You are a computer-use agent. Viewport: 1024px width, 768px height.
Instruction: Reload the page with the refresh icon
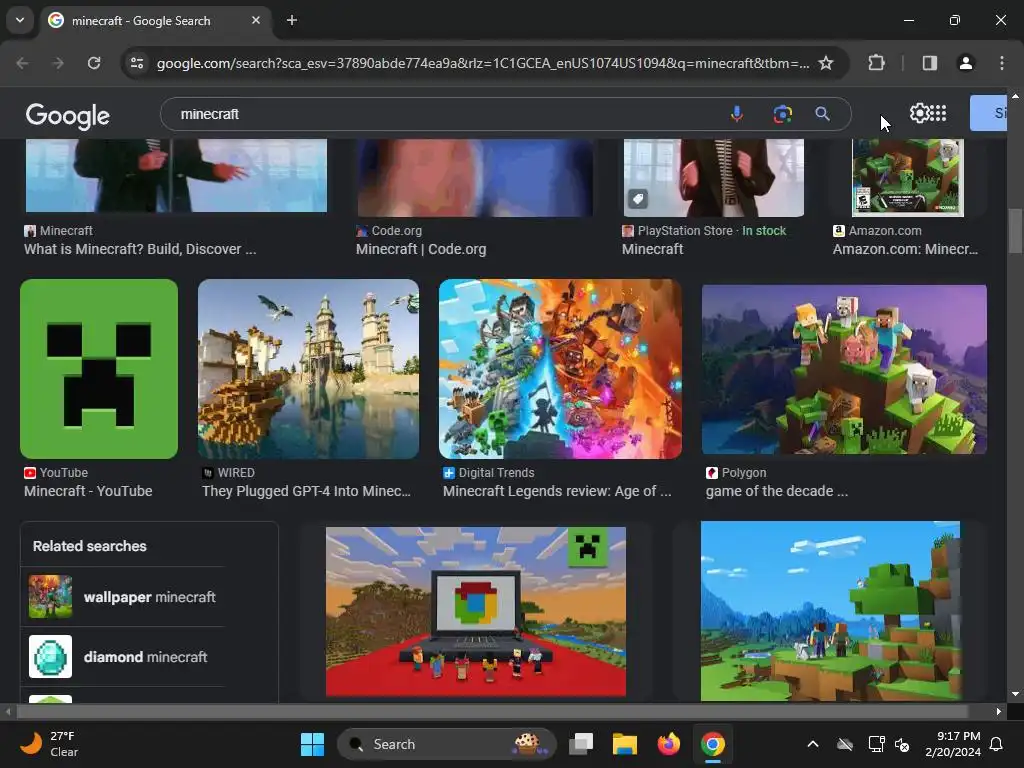coord(94,63)
